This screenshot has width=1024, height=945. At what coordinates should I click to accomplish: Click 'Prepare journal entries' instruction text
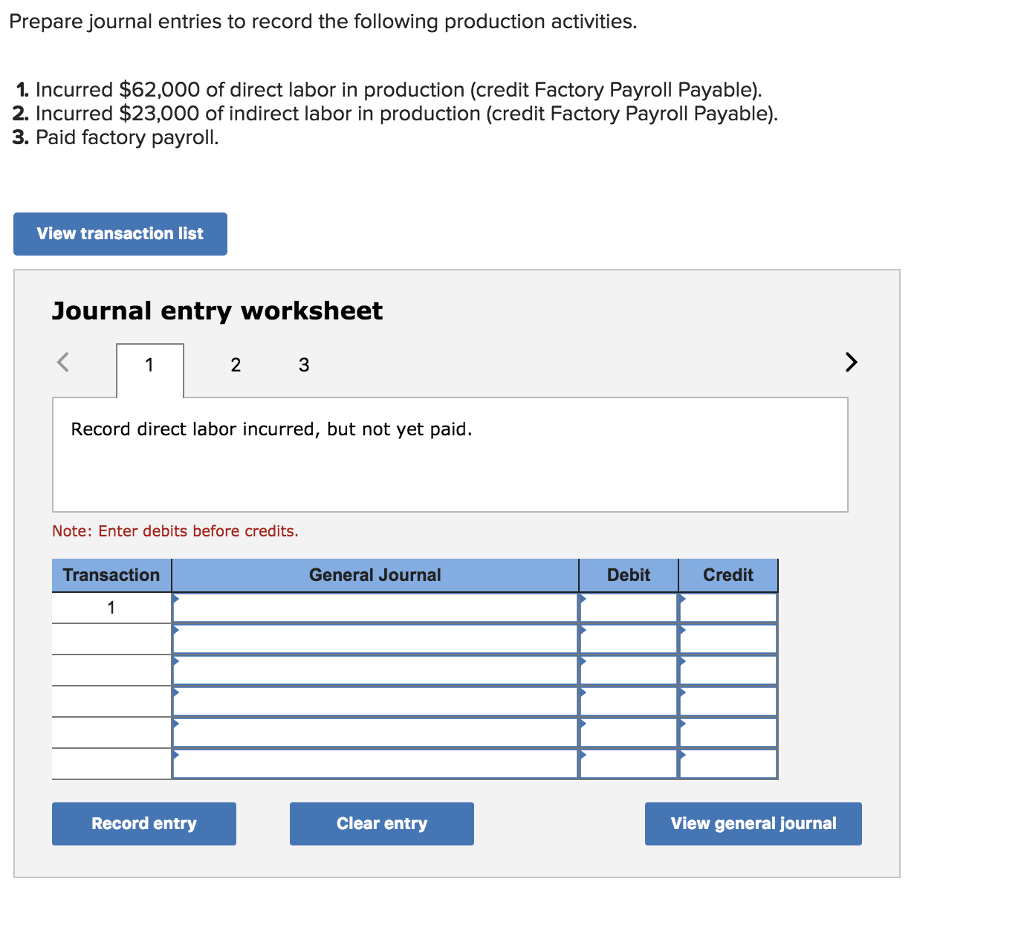(323, 22)
